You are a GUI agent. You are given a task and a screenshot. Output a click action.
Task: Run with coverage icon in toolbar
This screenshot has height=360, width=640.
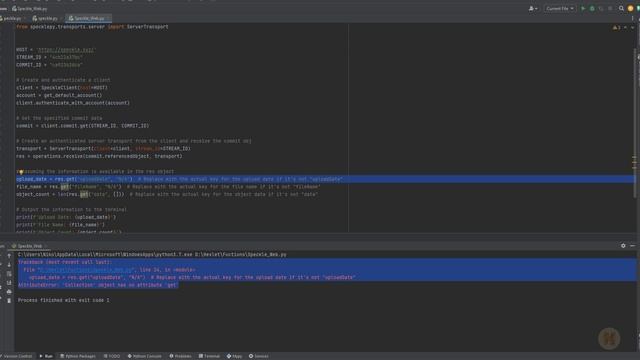tap(601, 9)
